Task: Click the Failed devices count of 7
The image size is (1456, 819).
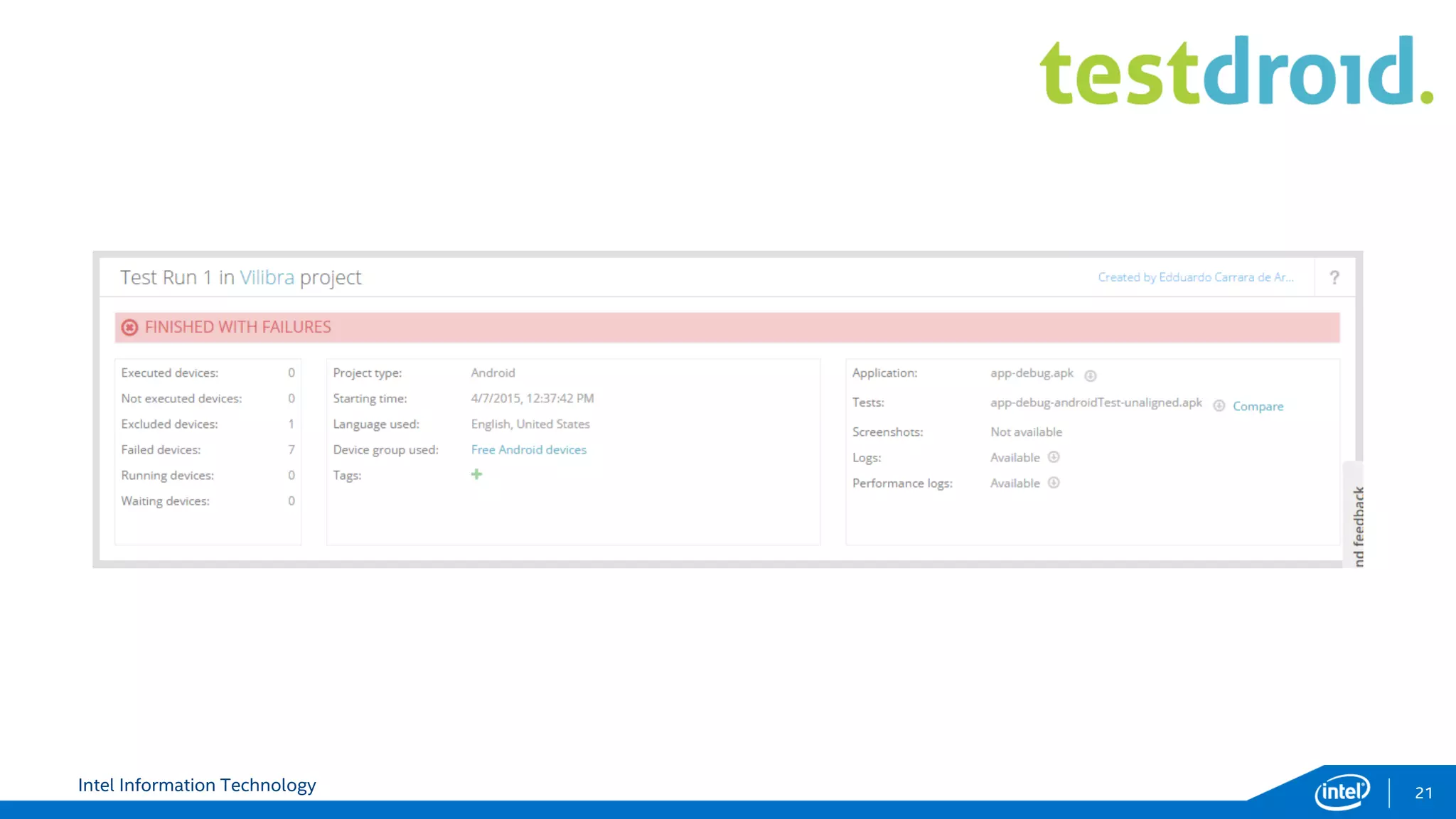Action: (x=291, y=449)
